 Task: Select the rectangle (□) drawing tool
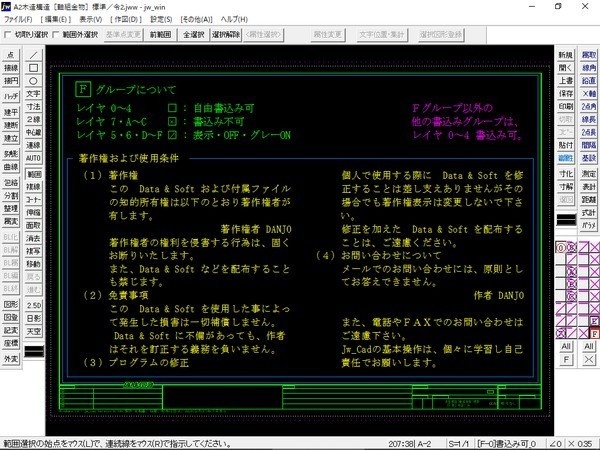(33, 68)
